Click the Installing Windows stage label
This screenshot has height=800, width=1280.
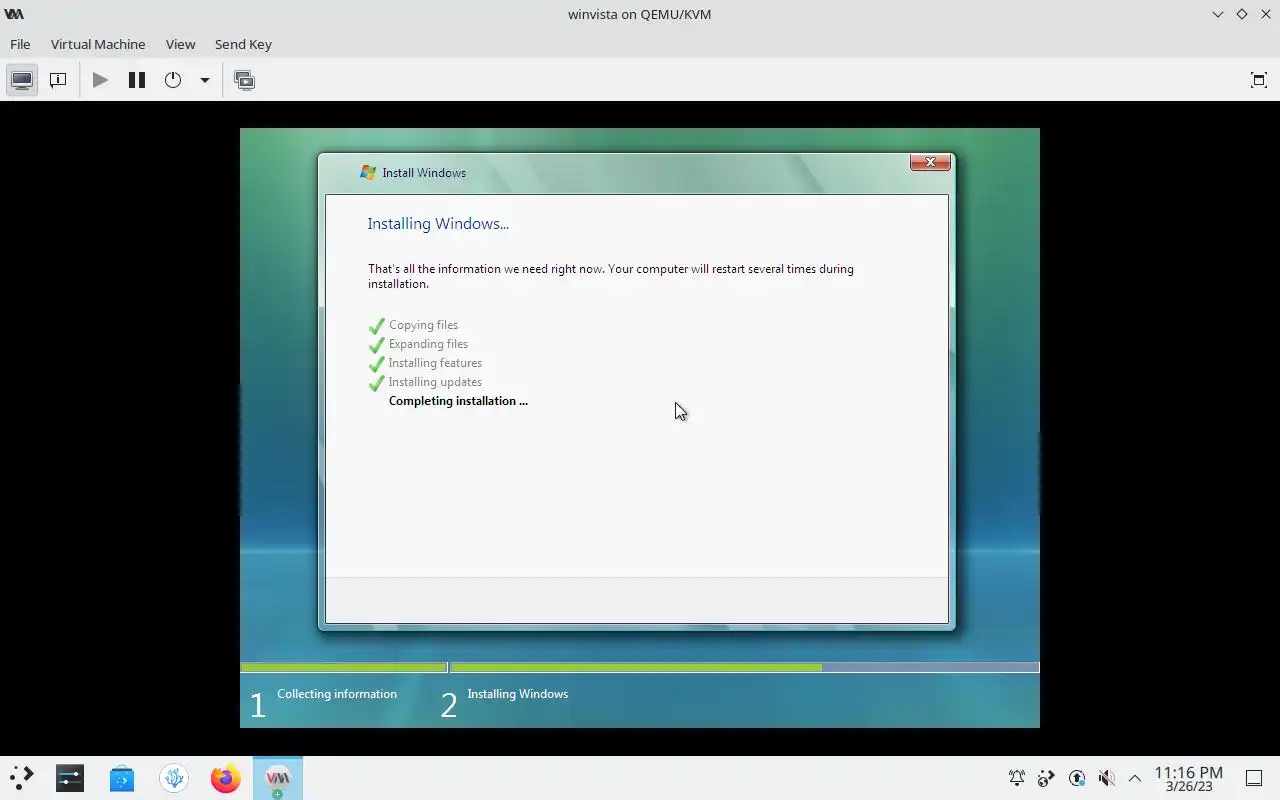[x=517, y=694]
